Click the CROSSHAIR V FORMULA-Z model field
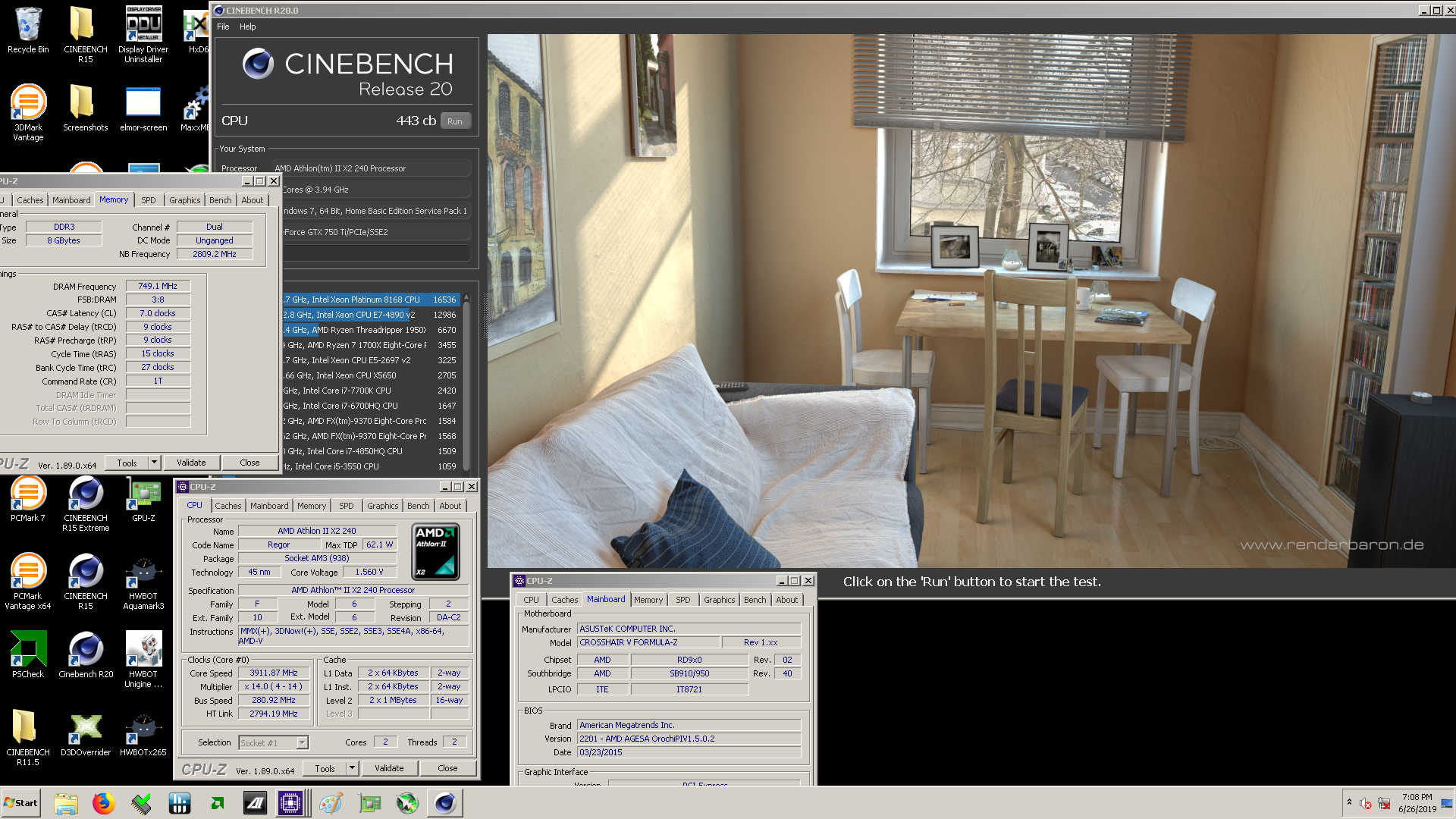 [648, 642]
